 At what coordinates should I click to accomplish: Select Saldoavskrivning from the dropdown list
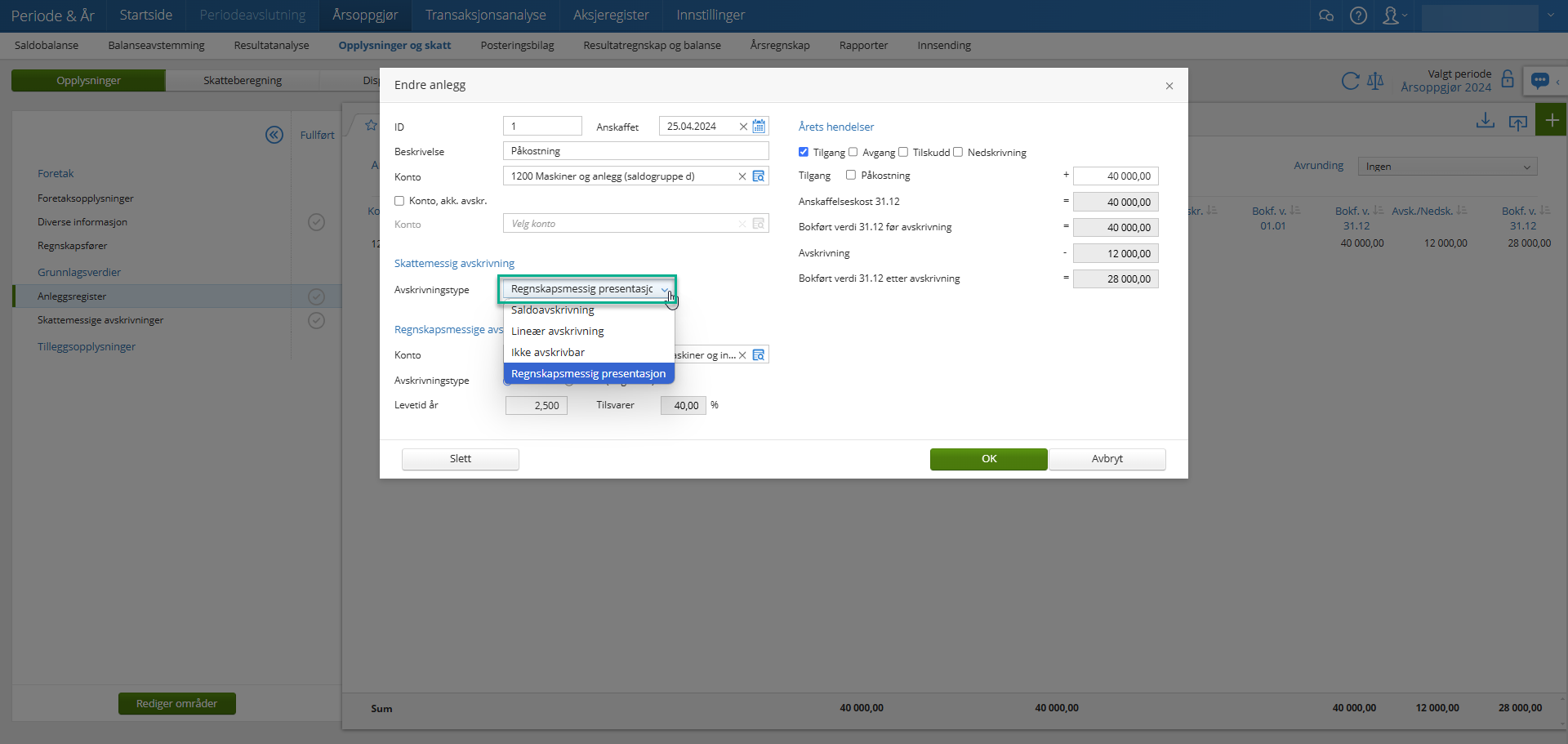589,310
